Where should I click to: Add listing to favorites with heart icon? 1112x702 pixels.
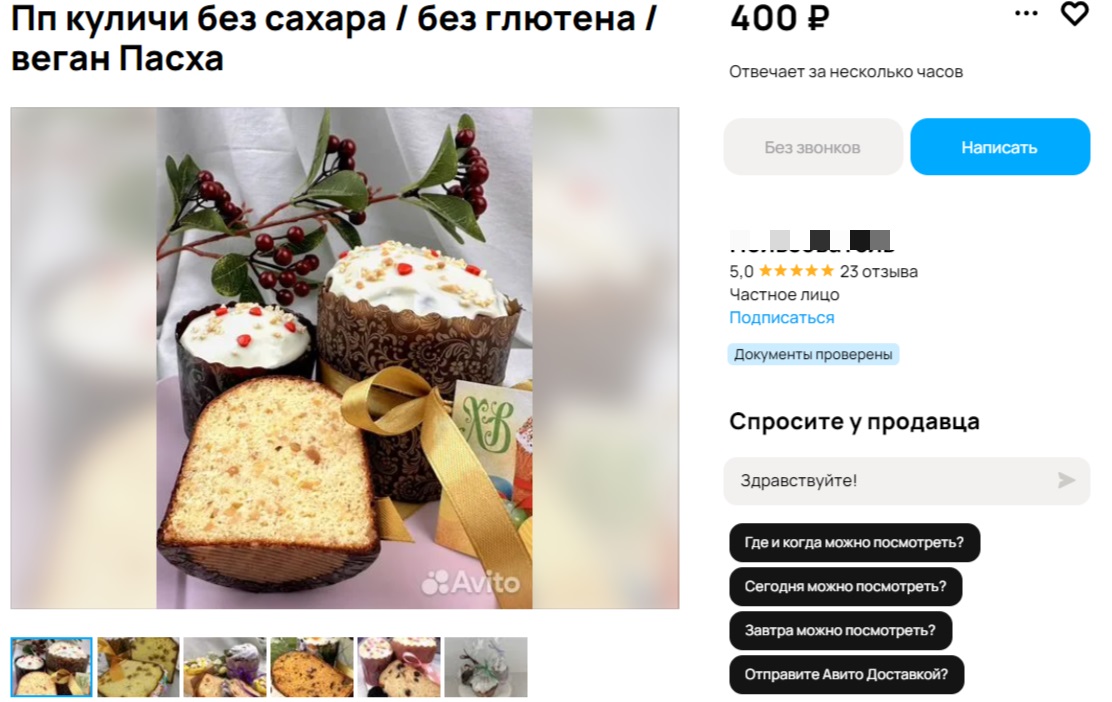[1074, 13]
